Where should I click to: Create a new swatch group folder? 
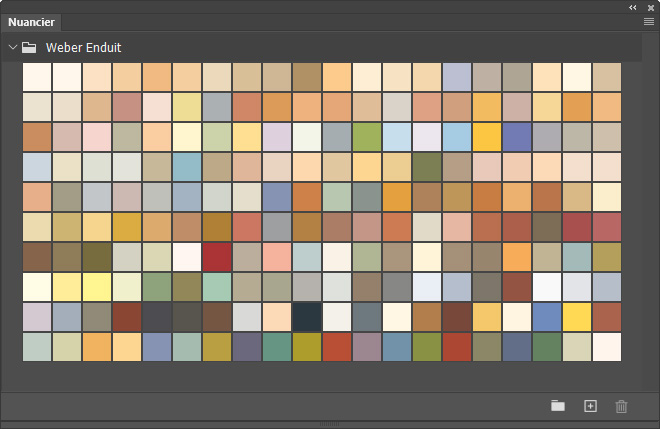tap(558, 406)
